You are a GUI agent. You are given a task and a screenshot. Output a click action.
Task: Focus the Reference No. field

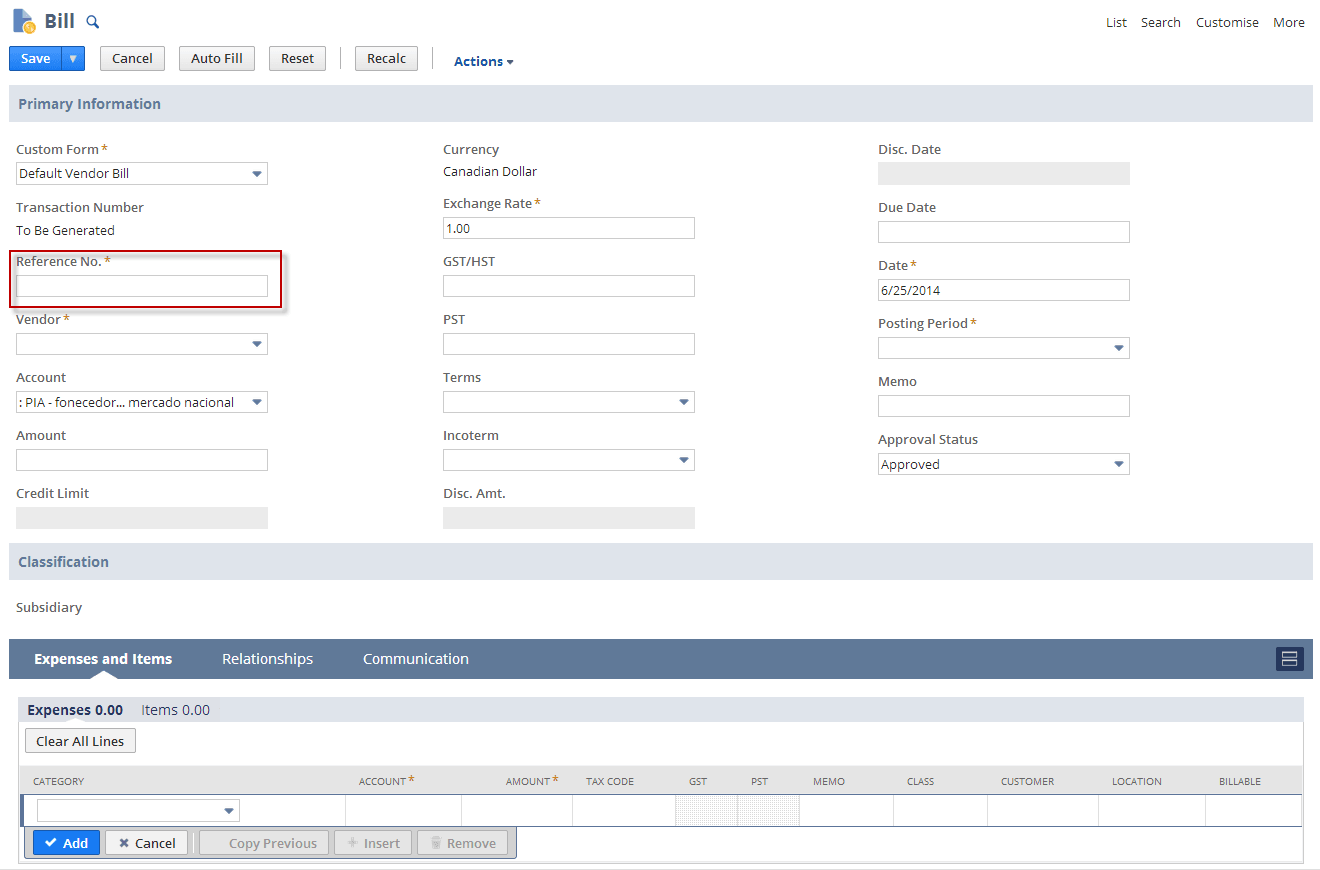142,286
